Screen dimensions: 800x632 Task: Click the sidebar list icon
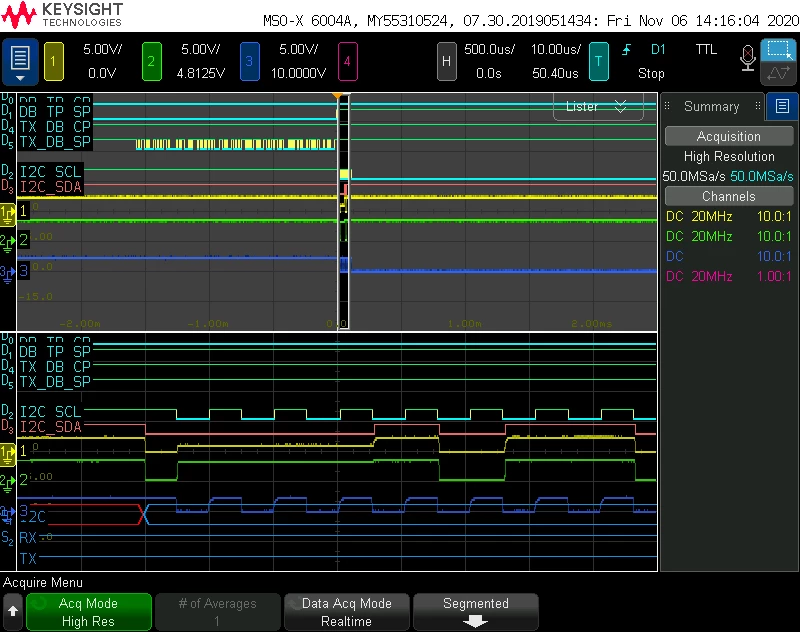pos(782,106)
